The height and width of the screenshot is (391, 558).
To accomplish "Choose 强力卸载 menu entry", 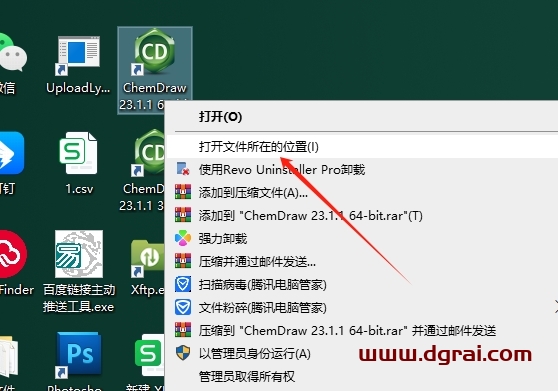I will click(362, 238).
